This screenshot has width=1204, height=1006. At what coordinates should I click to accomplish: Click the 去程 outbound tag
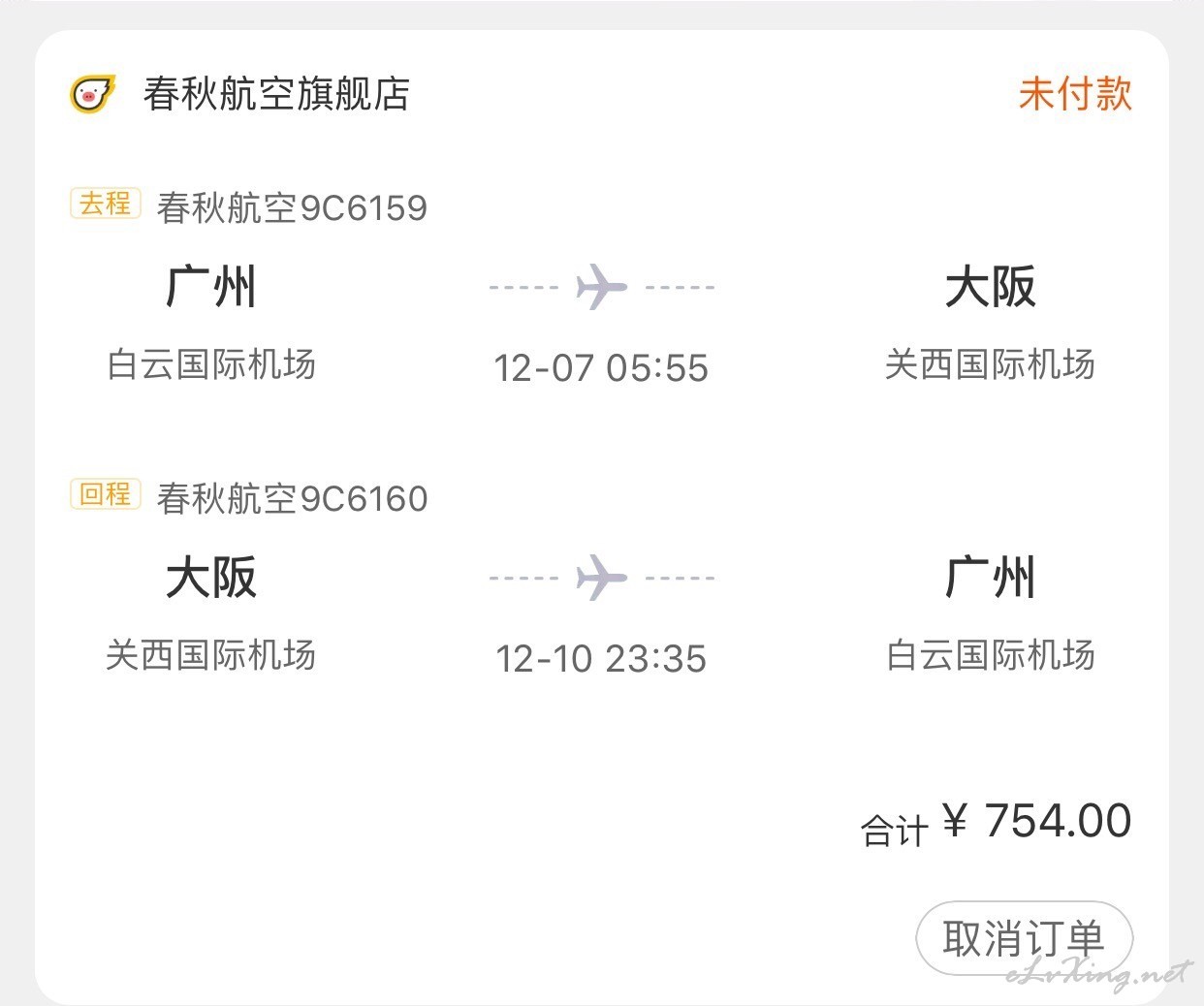click(x=106, y=204)
